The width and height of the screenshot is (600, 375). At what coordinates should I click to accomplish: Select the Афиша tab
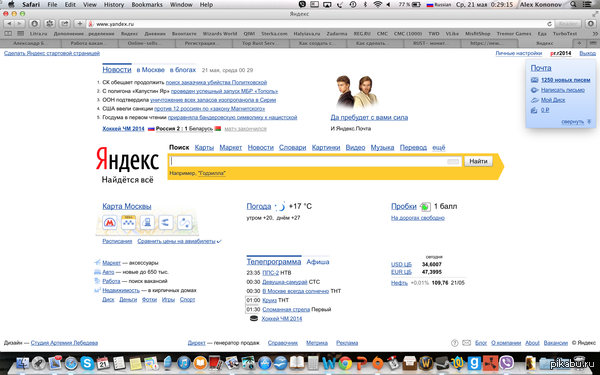tap(318, 262)
